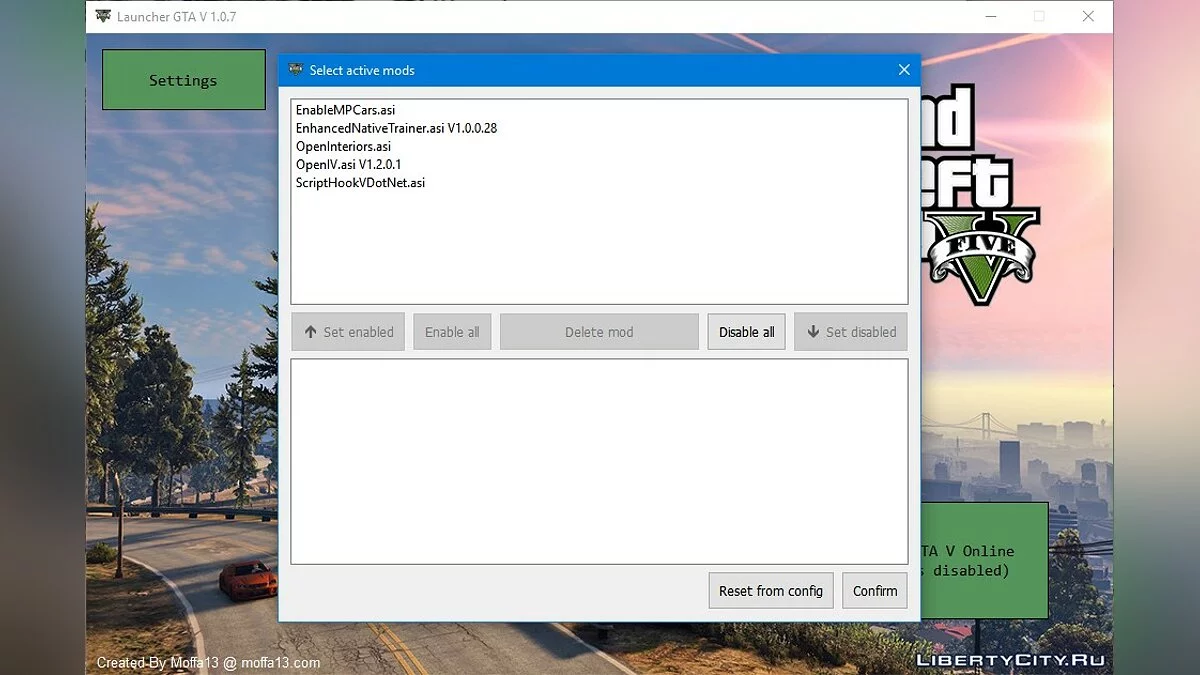Confirm the mod selection
Viewport: 1200px width, 675px height.
click(875, 591)
